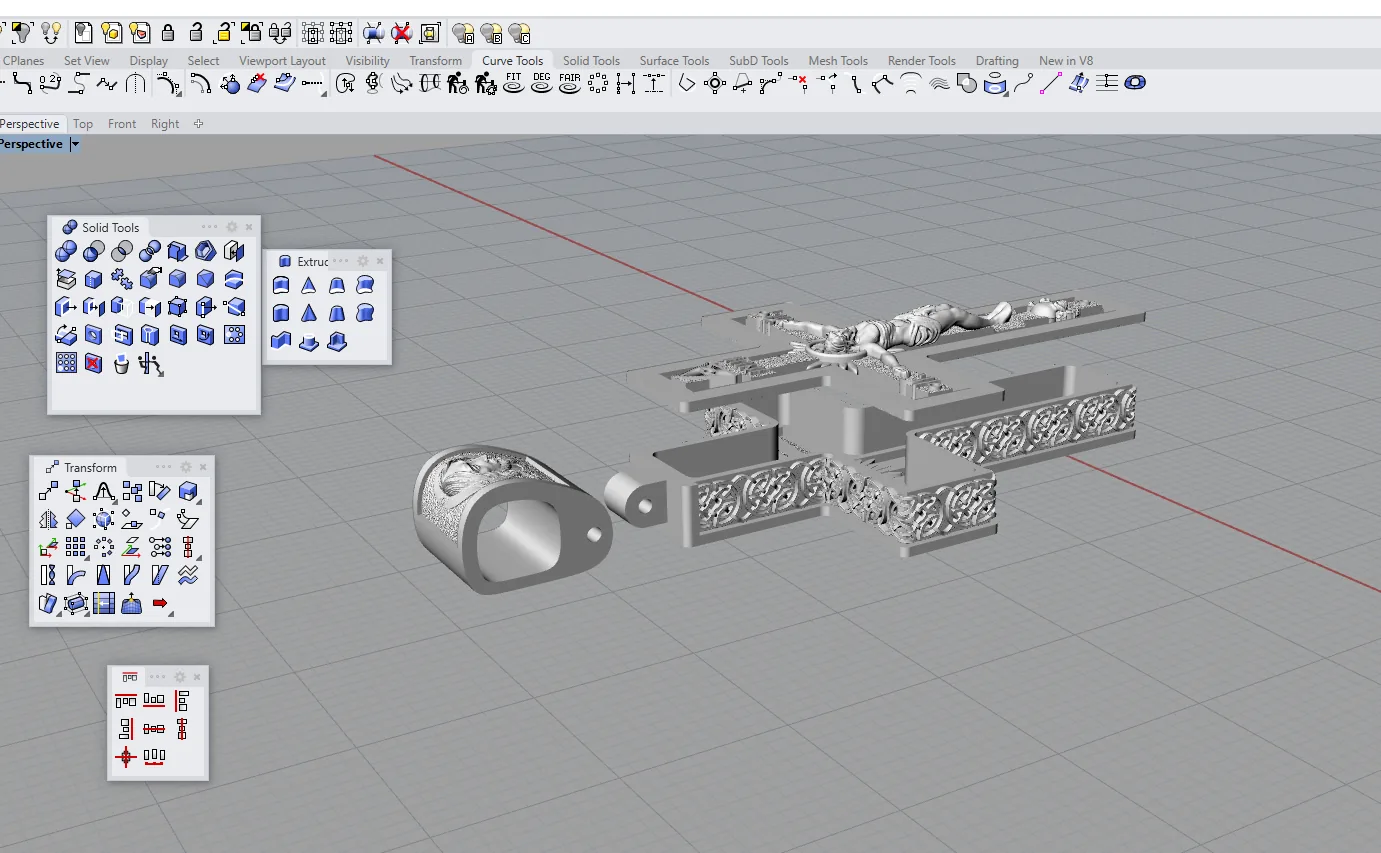Click the Extrude to point cone icon
This screenshot has height=853, width=1381.
[309, 286]
